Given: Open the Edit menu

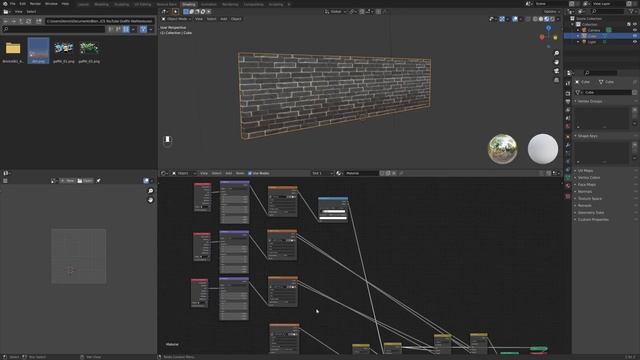Looking at the screenshot, I should 22,4.
